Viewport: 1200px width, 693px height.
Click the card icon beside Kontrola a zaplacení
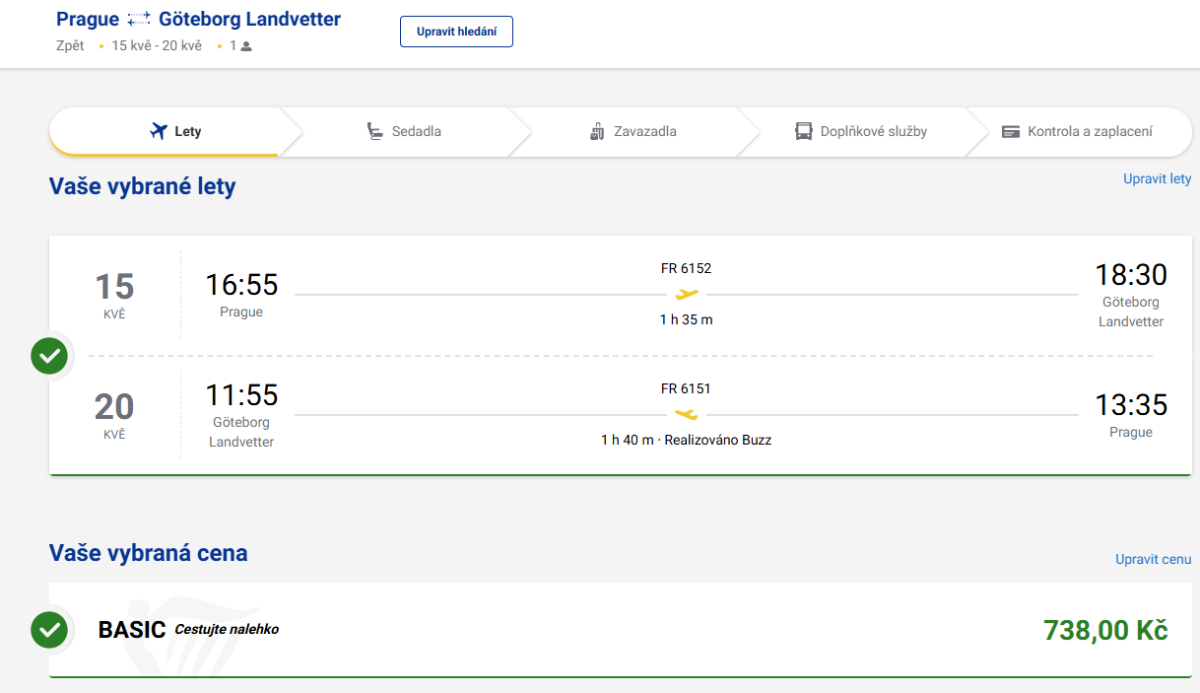1010,131
